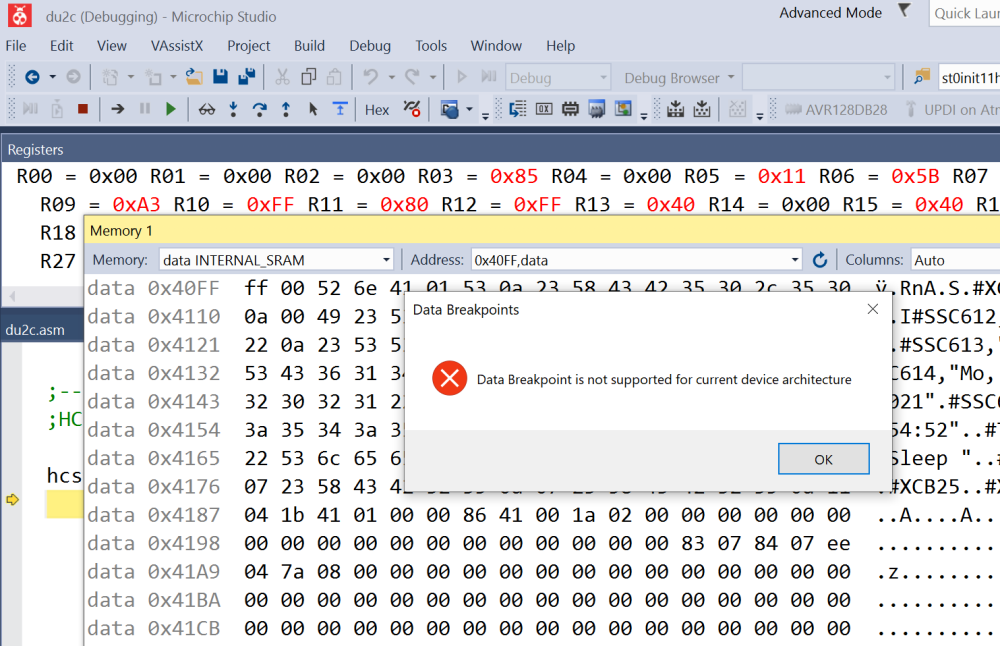Open the I/O view icon
The height and width of the screenshot is (646, 1000).
pos(623,109)
